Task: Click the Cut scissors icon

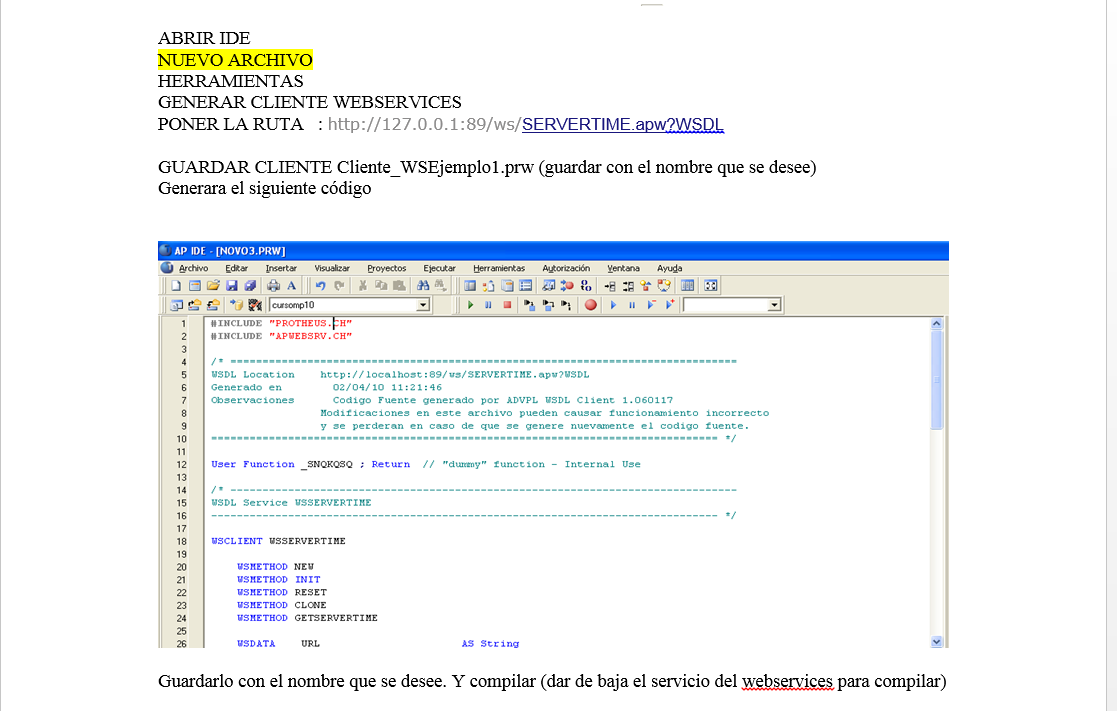Action: (x=363, y=286)
